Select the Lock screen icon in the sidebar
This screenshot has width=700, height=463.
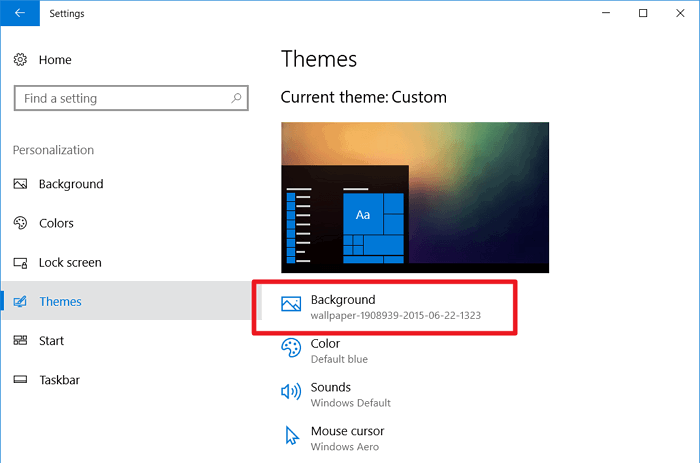pos(20,263)
